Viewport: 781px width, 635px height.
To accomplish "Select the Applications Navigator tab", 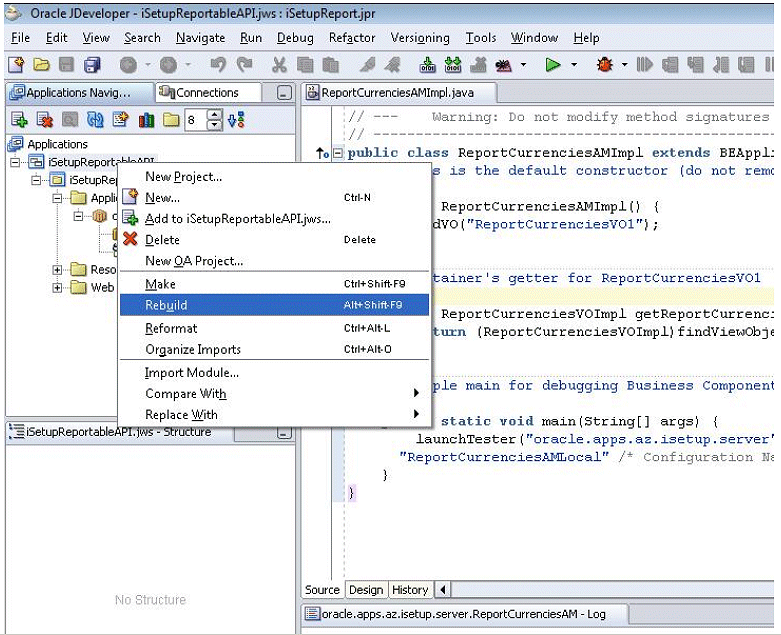I will coord(80,93).
